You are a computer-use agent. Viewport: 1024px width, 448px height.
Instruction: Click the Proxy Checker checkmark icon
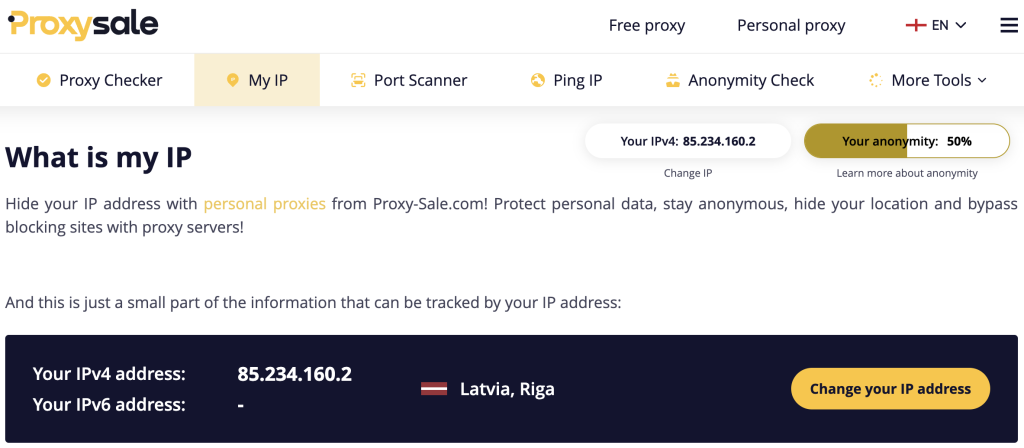click(44, 80)
